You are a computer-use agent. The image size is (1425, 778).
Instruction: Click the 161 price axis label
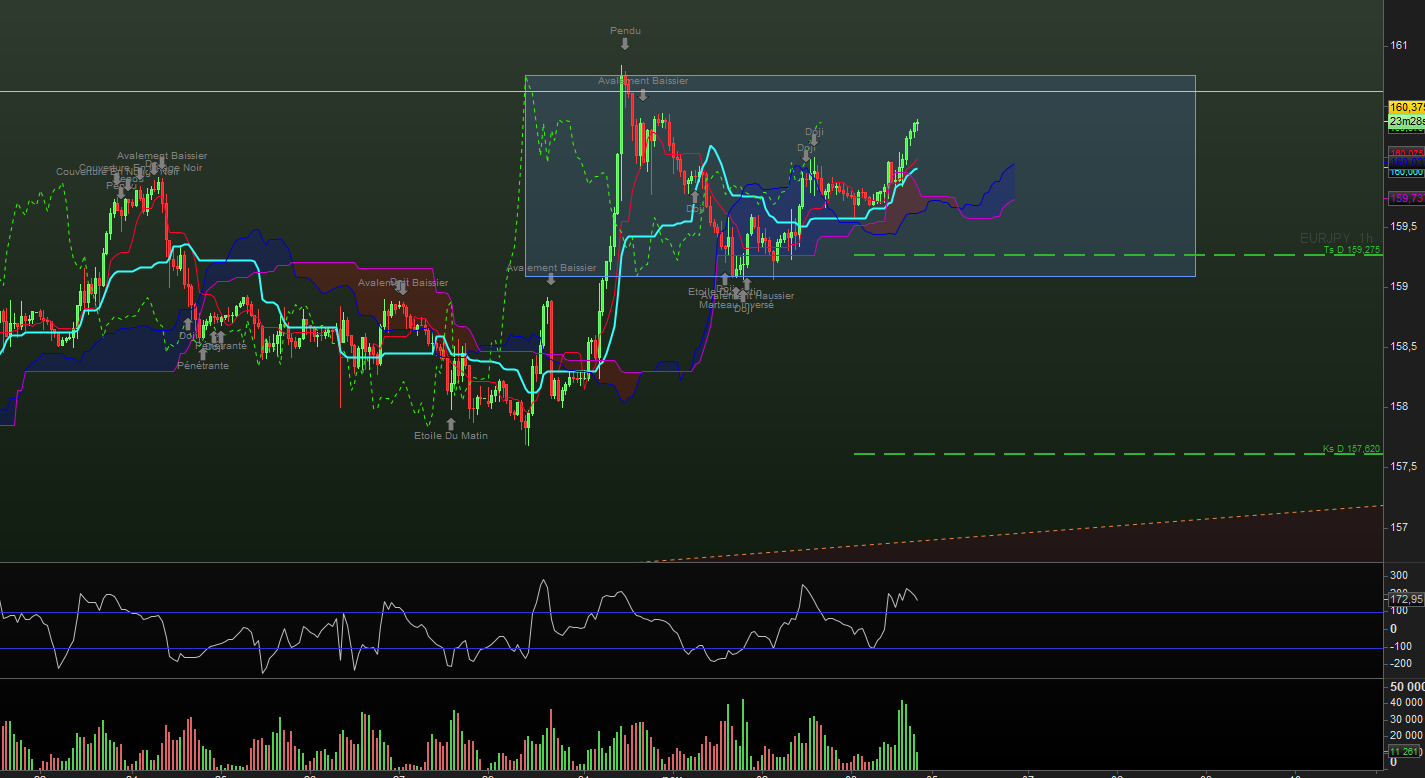(x=1397, y=45)
